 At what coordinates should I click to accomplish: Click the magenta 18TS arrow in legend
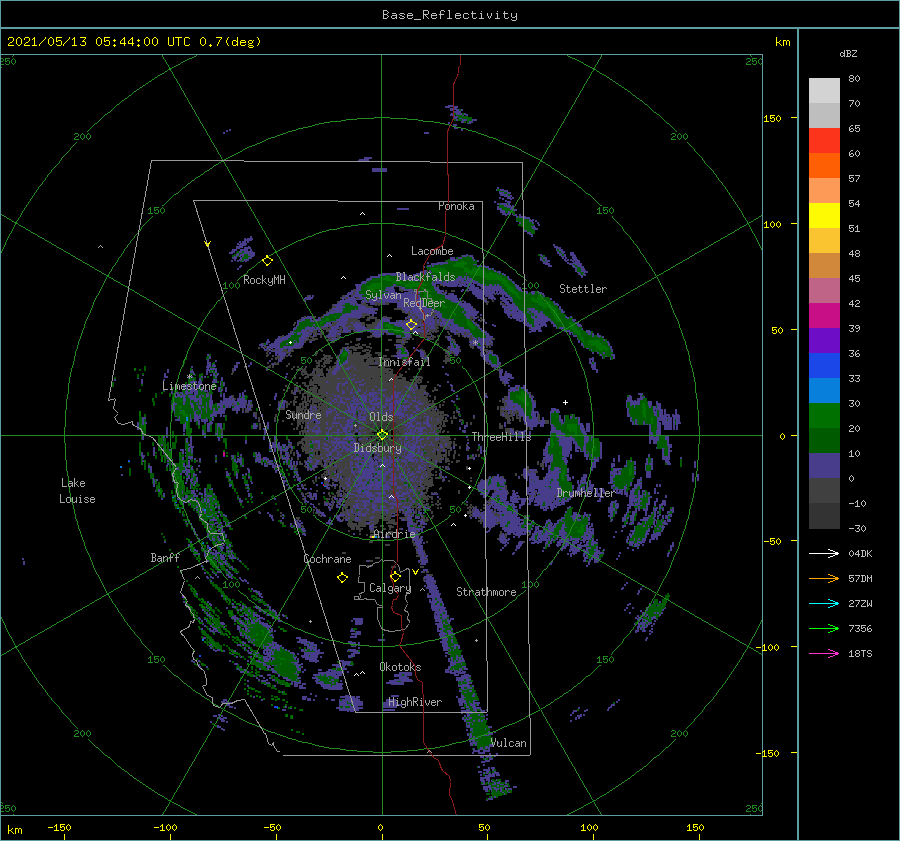pyautogui.click(x=824, y=653)
